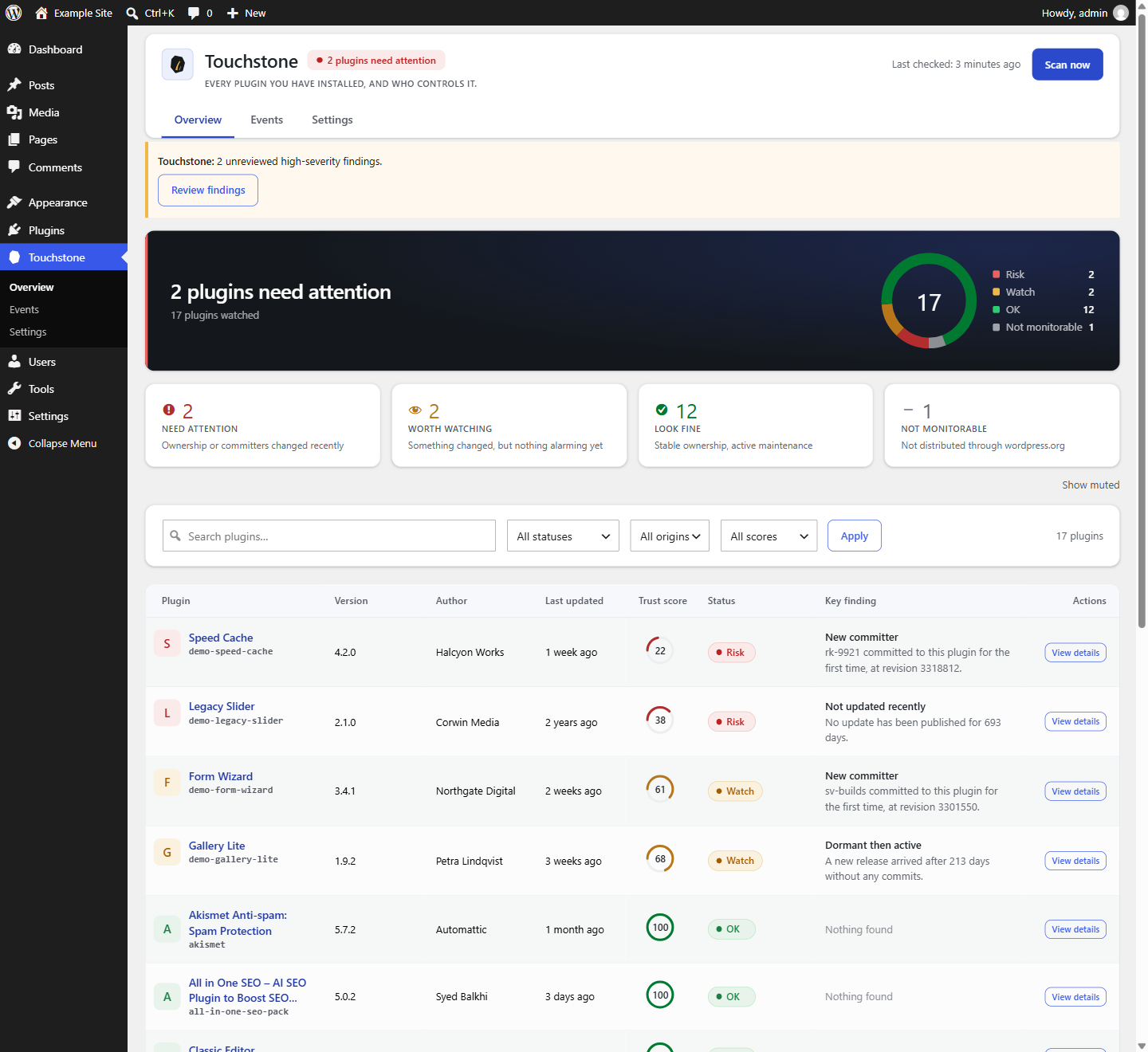Click the Media sidebar icon
Screen dimensions: 1148x1052
click(x=14, y=112)
